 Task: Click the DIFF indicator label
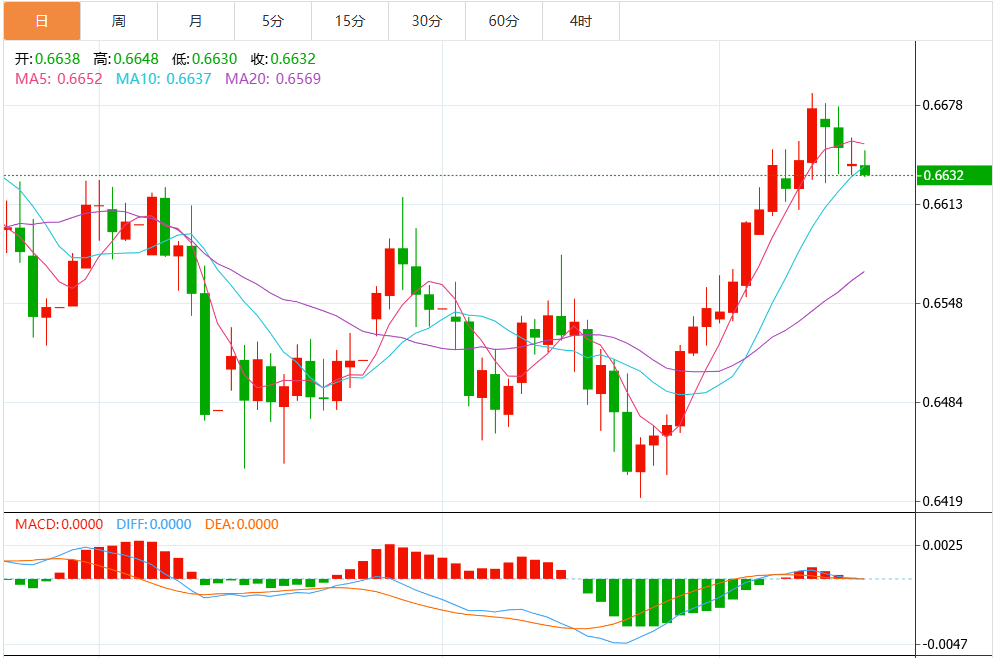pyautogui.click(x=154, y=524)
